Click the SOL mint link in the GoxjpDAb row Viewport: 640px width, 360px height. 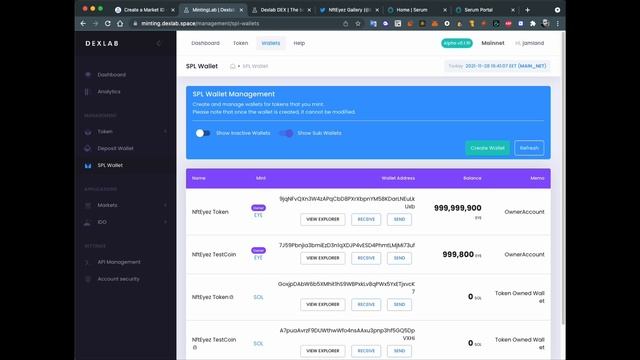tap(258, 297)
